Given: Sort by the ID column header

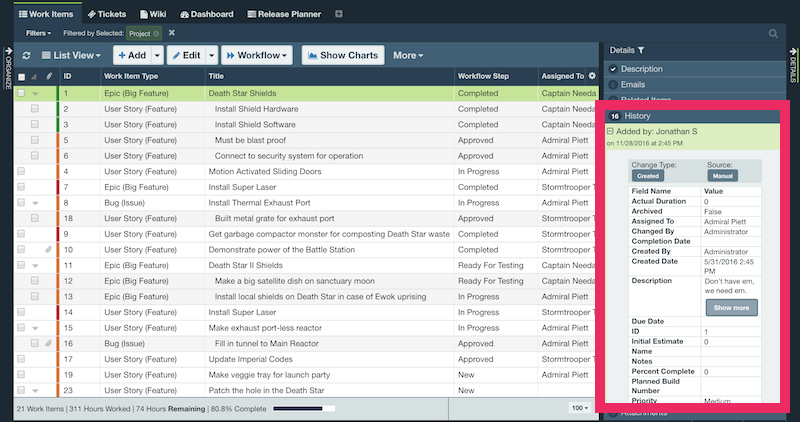Looking at the screenshot, I should (x=67, y=76).
